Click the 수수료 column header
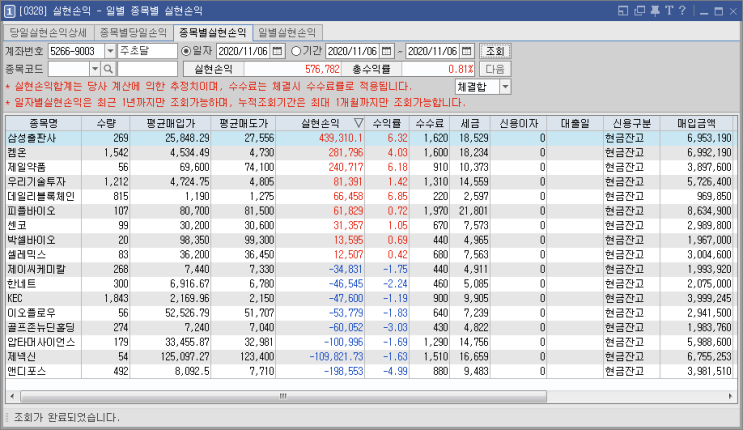 [x=429, y=123]
